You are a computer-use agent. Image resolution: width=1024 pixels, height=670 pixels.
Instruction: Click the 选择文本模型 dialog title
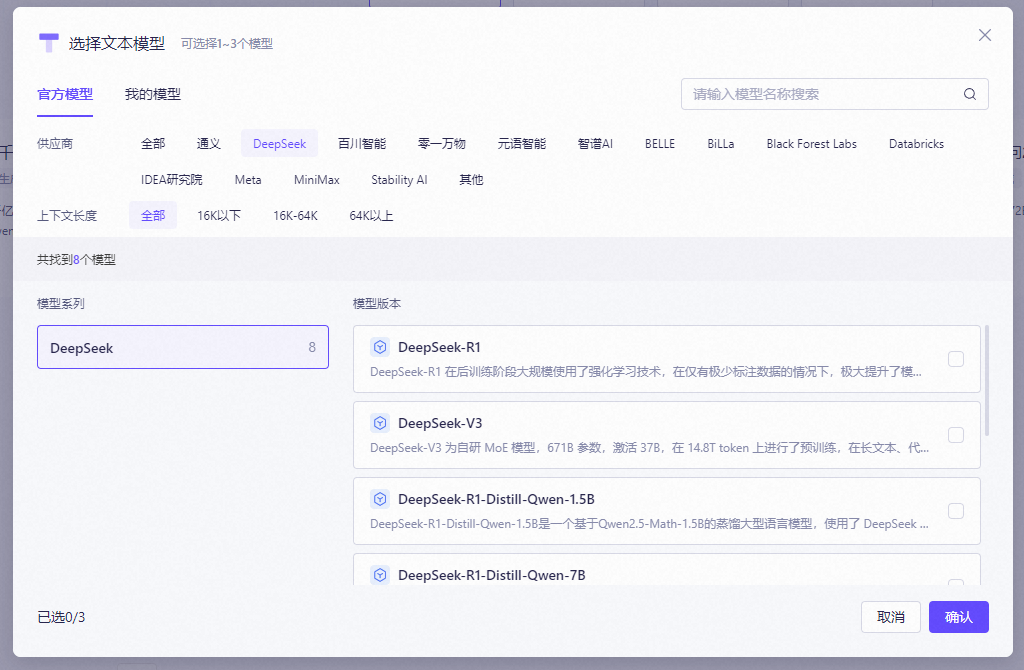coord(117,44)
